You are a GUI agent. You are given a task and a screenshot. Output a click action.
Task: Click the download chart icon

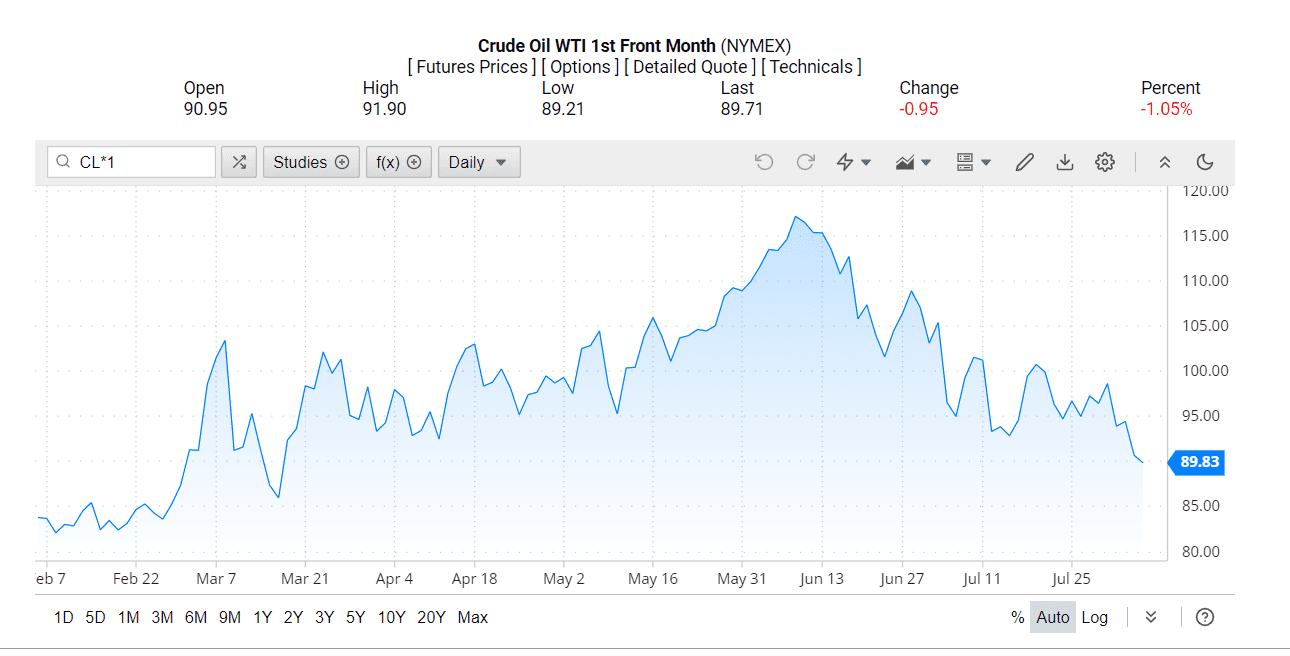pos(1065,162)
